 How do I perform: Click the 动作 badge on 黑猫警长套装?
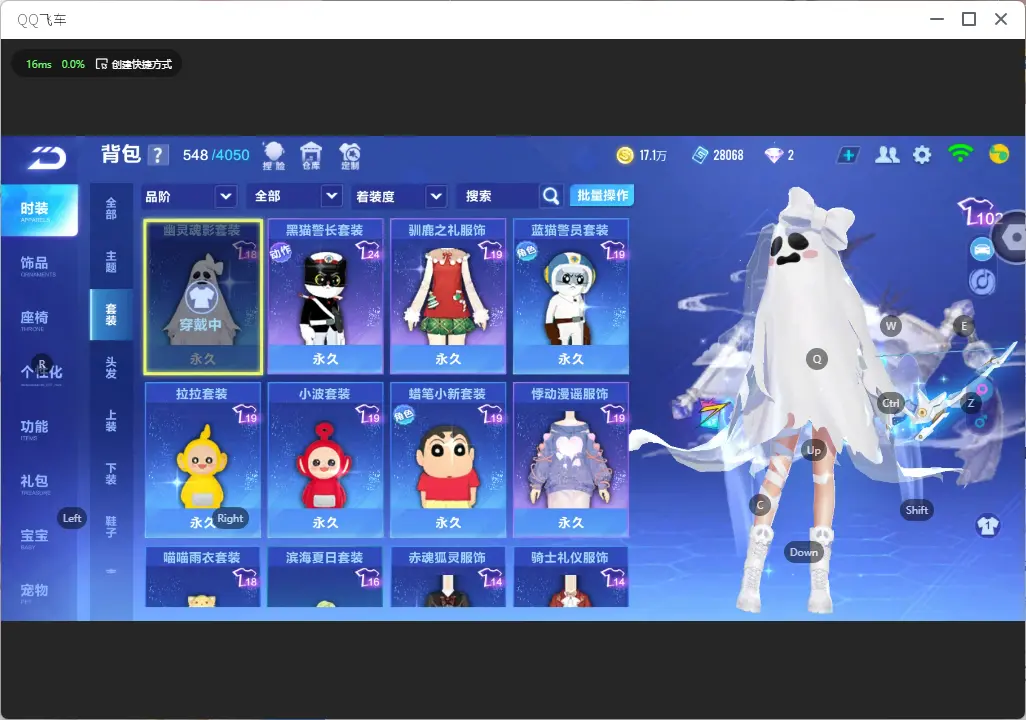click(x=280, y=252)
